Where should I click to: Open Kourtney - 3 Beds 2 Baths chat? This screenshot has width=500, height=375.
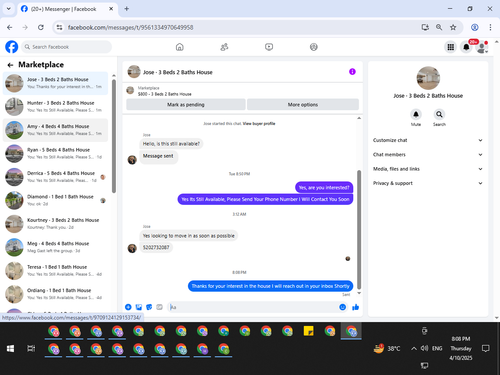click(x=56, y=224)
